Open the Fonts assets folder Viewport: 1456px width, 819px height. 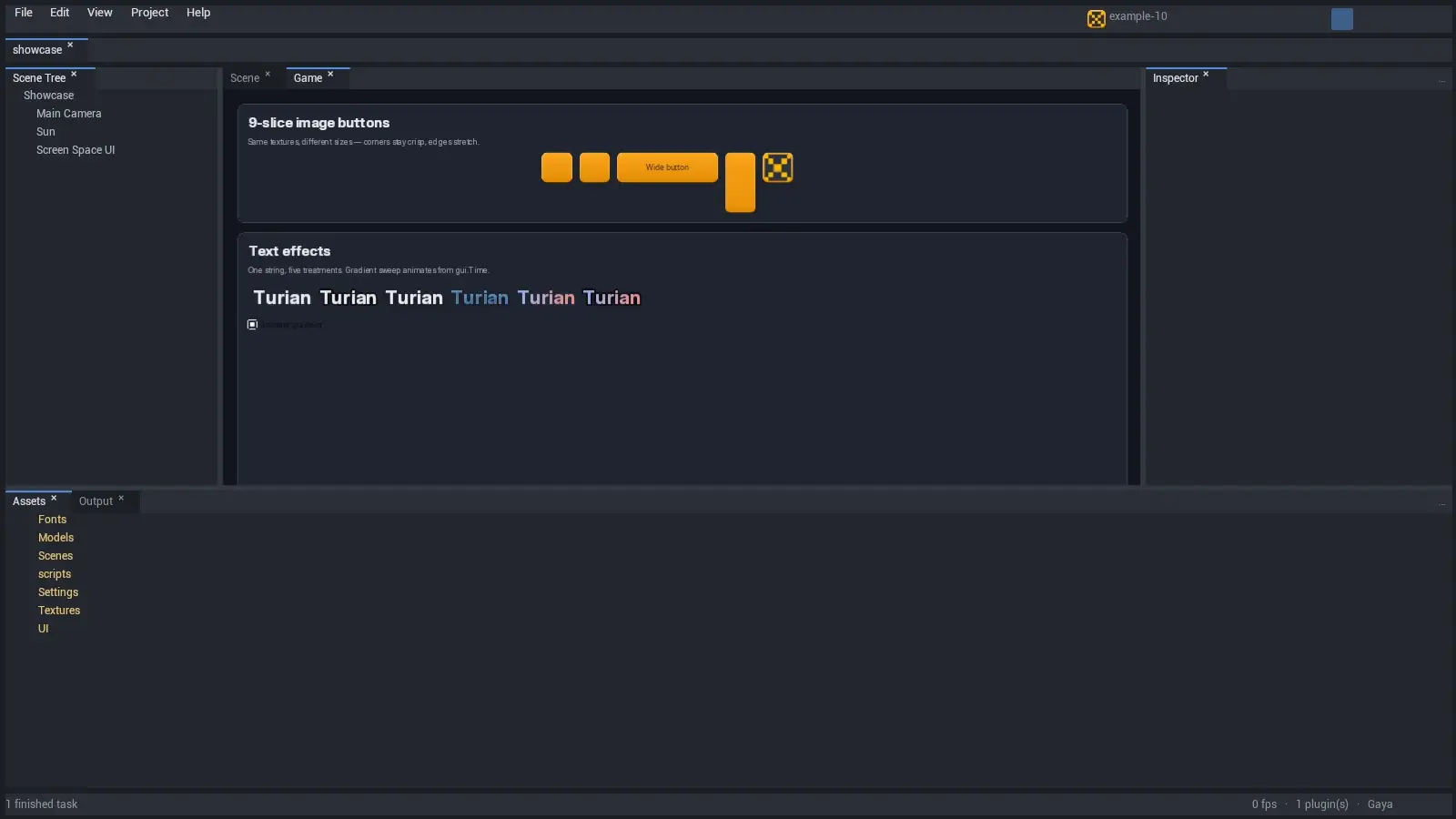52,520
